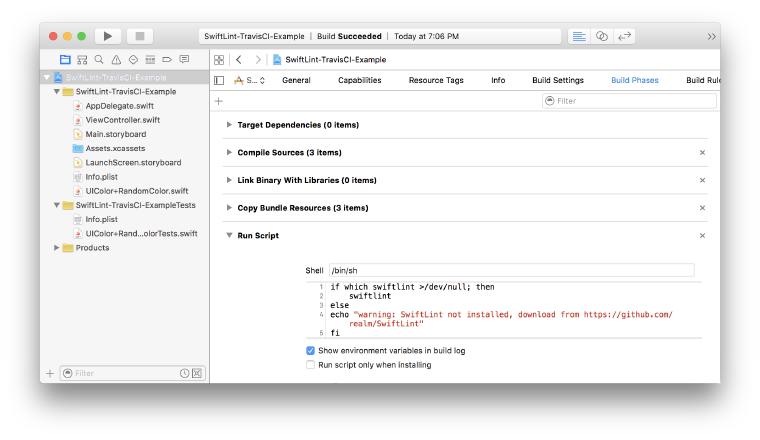Image resolution: width=760 pixels, height=440 pixels.
Task: Open the Project navigator folder icon
Action: click(x=65, y=60)
